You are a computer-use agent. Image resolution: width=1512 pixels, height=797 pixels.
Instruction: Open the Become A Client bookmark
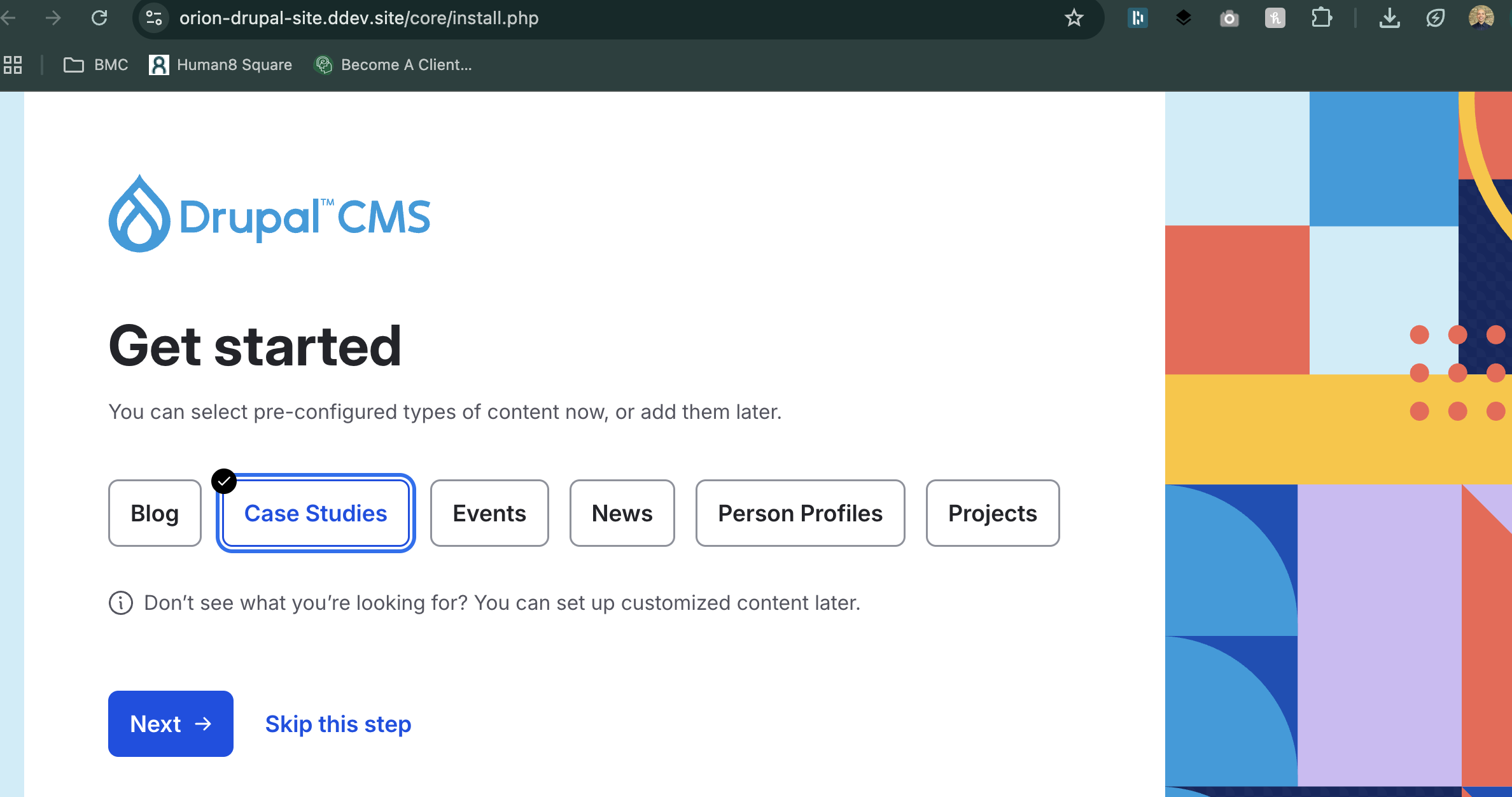[393, 65]
